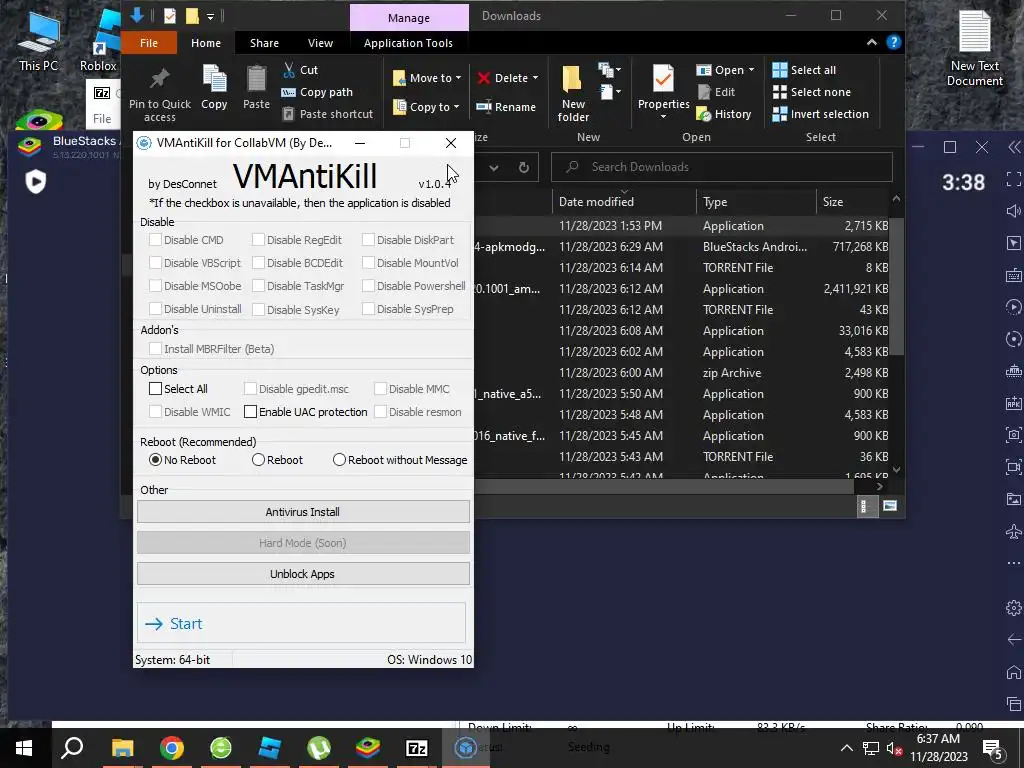Image resolution: width=1024 pixels, height=768 pixels.
Task: Switch to the Share ribbon tab
Action: click(264, 42)
